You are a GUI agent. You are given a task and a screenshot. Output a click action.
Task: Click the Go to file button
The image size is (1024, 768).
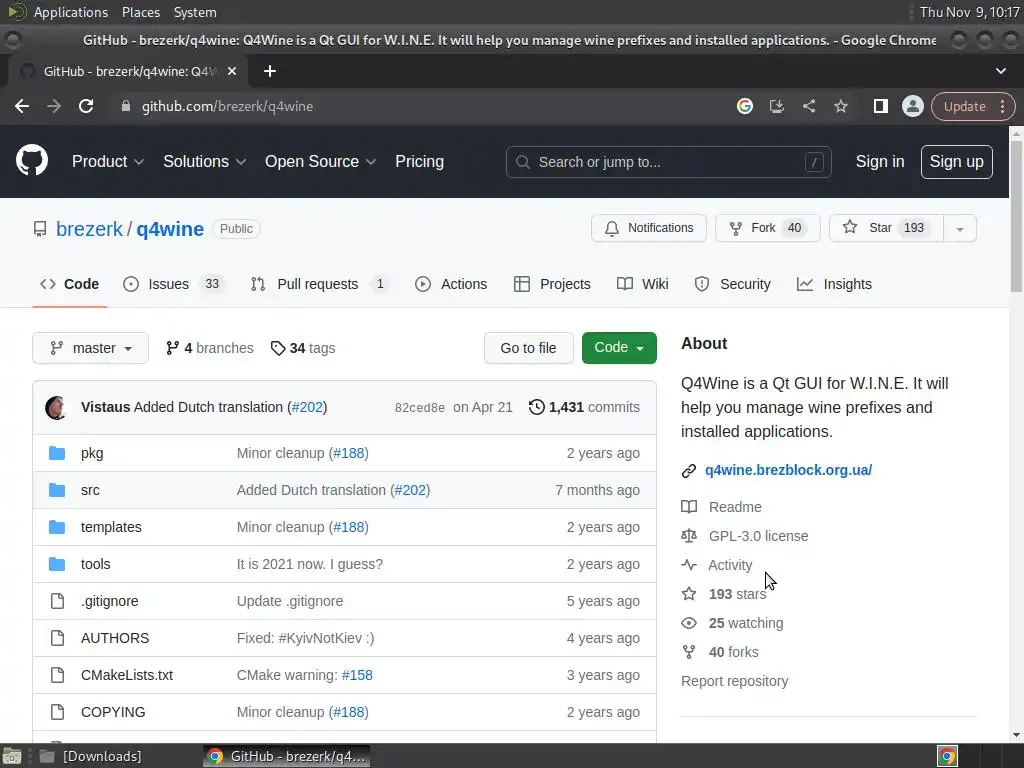pyautogui.click(x=528, y=348)
